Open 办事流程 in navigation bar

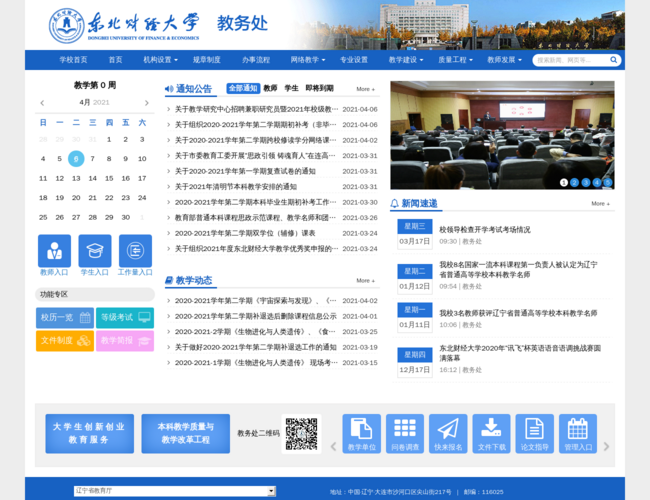256,60
